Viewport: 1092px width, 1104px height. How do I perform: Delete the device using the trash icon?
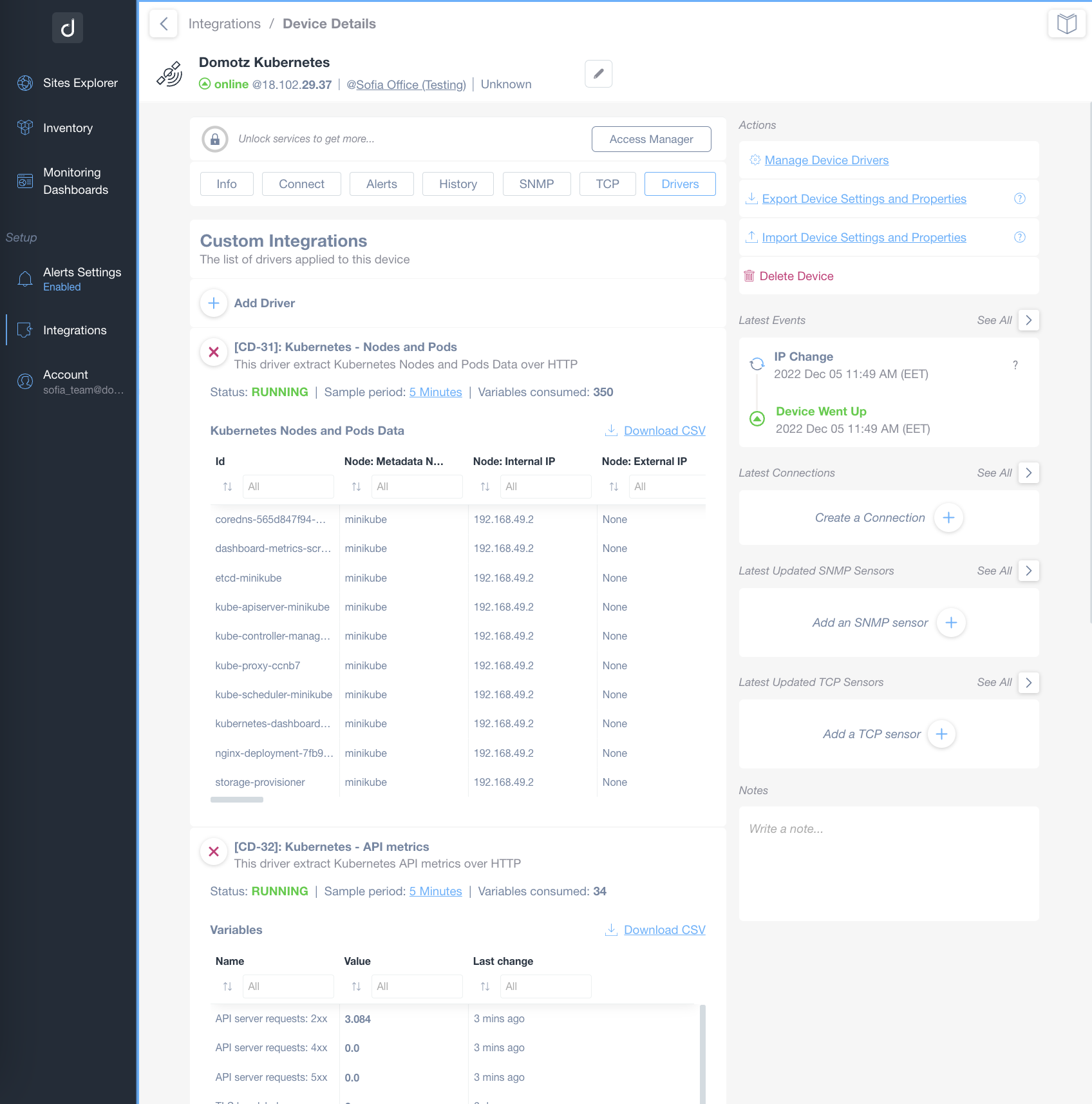pyautogui.click(x=749, y=276)
